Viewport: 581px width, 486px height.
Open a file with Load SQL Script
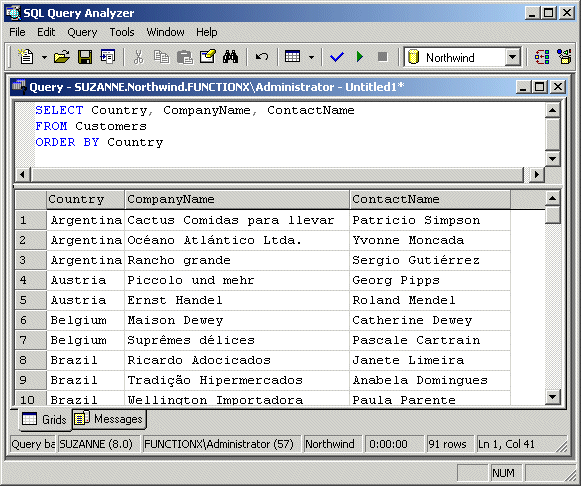point(62,57)
